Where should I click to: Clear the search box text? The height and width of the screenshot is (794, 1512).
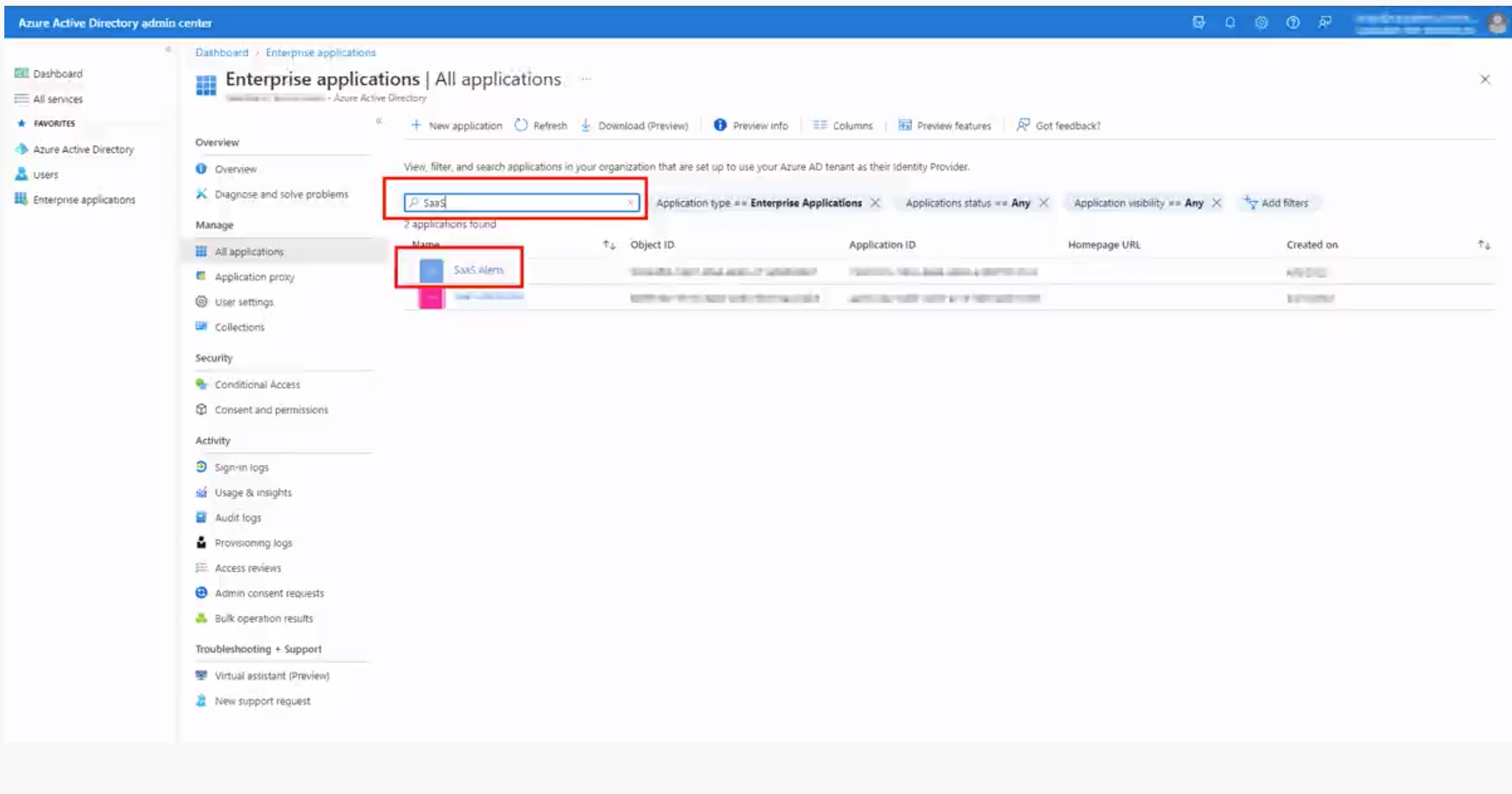pos(630,203)
